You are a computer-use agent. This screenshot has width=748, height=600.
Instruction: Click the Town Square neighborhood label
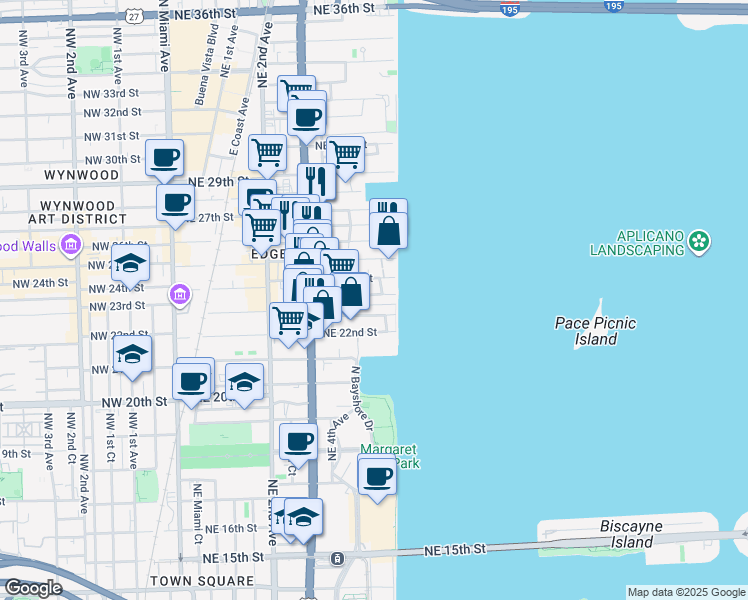[x=202, y=581]
